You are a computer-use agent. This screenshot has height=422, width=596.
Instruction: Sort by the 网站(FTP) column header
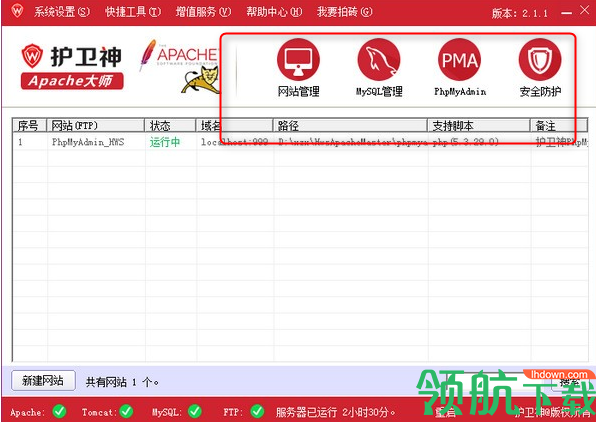(x=95, y=125)
